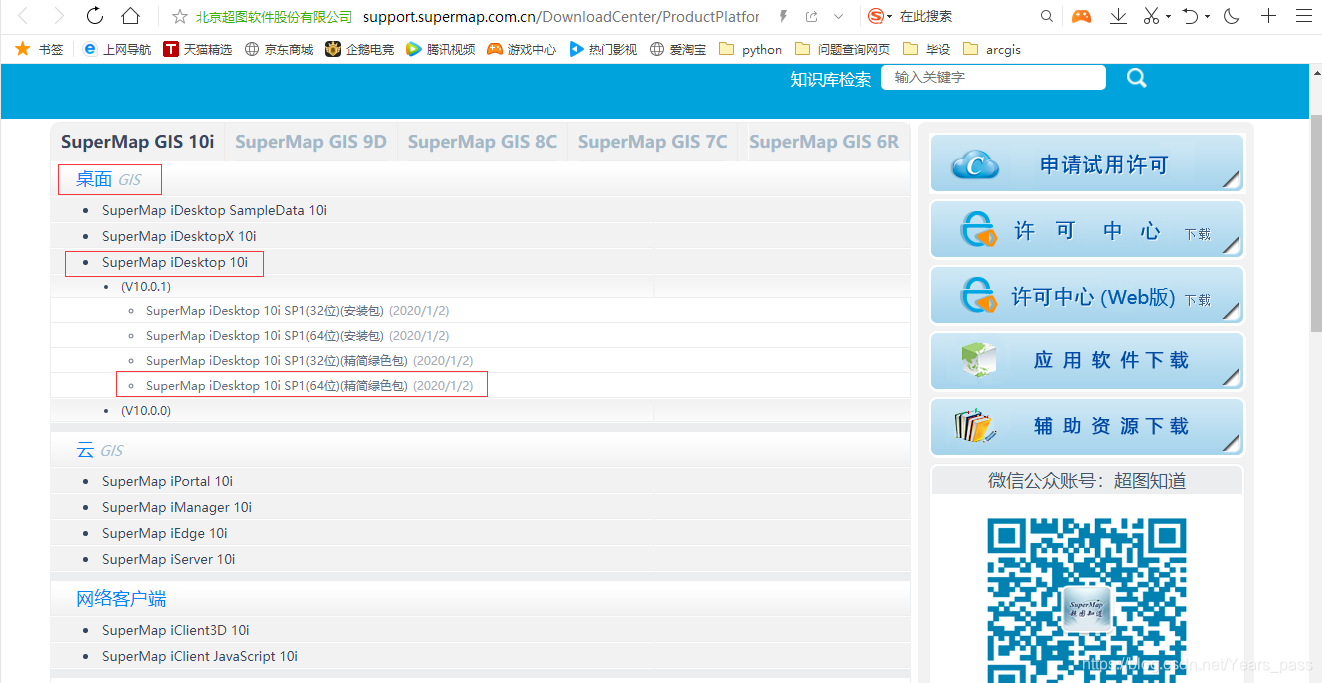This screenshot has height=683, width=1322.
Task: Open the browser home page icon
Action: [130, 16]
